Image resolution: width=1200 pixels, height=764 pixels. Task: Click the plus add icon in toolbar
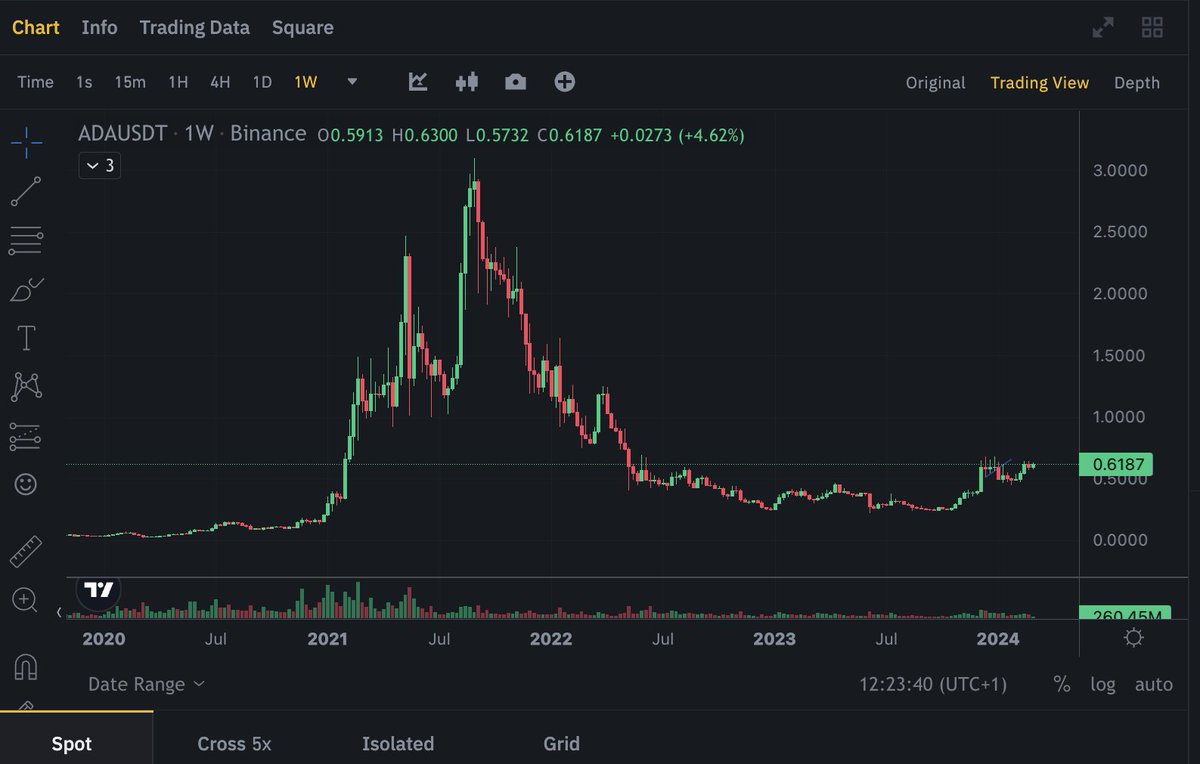click(x=564, y=82)
